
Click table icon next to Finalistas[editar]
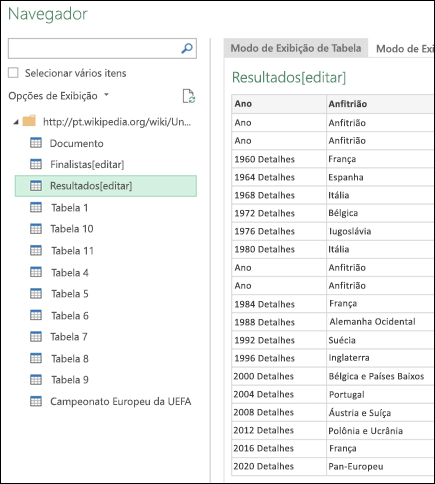coord(36,164)
